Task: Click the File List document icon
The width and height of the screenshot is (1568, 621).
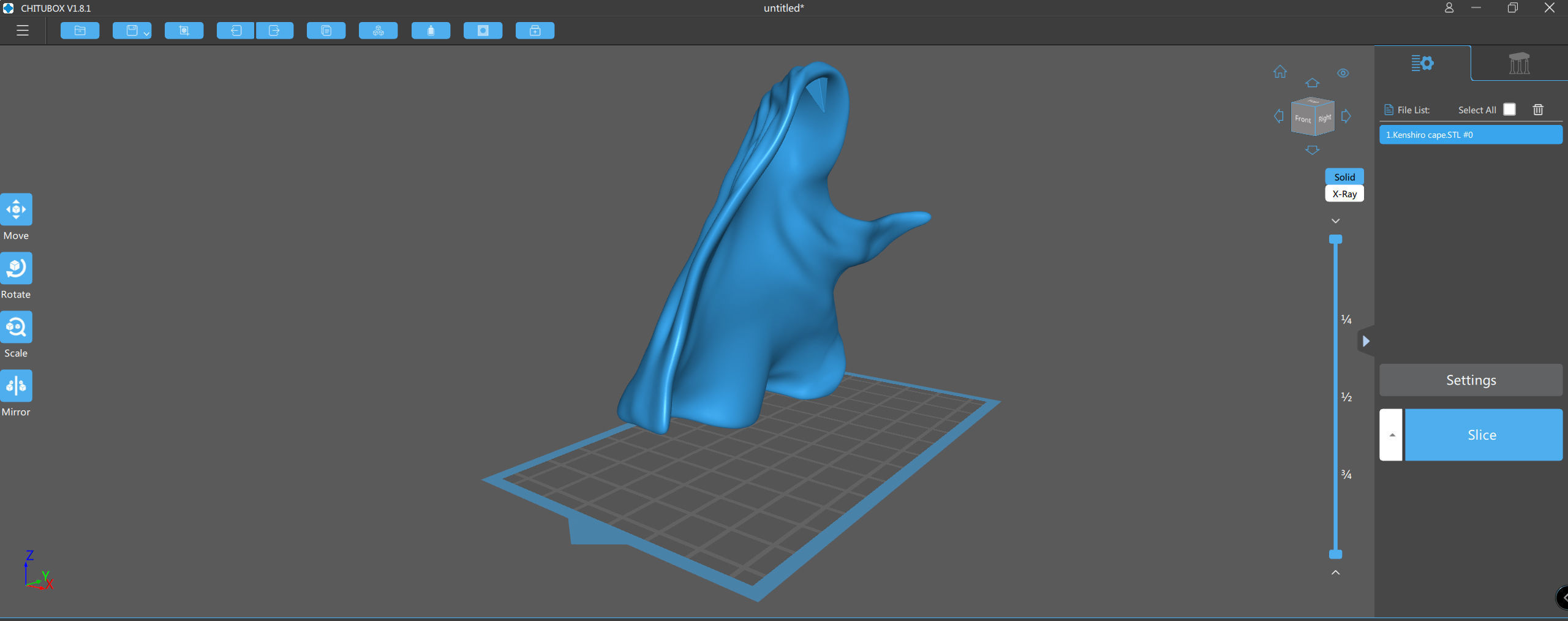Action: pos(1389,110)
